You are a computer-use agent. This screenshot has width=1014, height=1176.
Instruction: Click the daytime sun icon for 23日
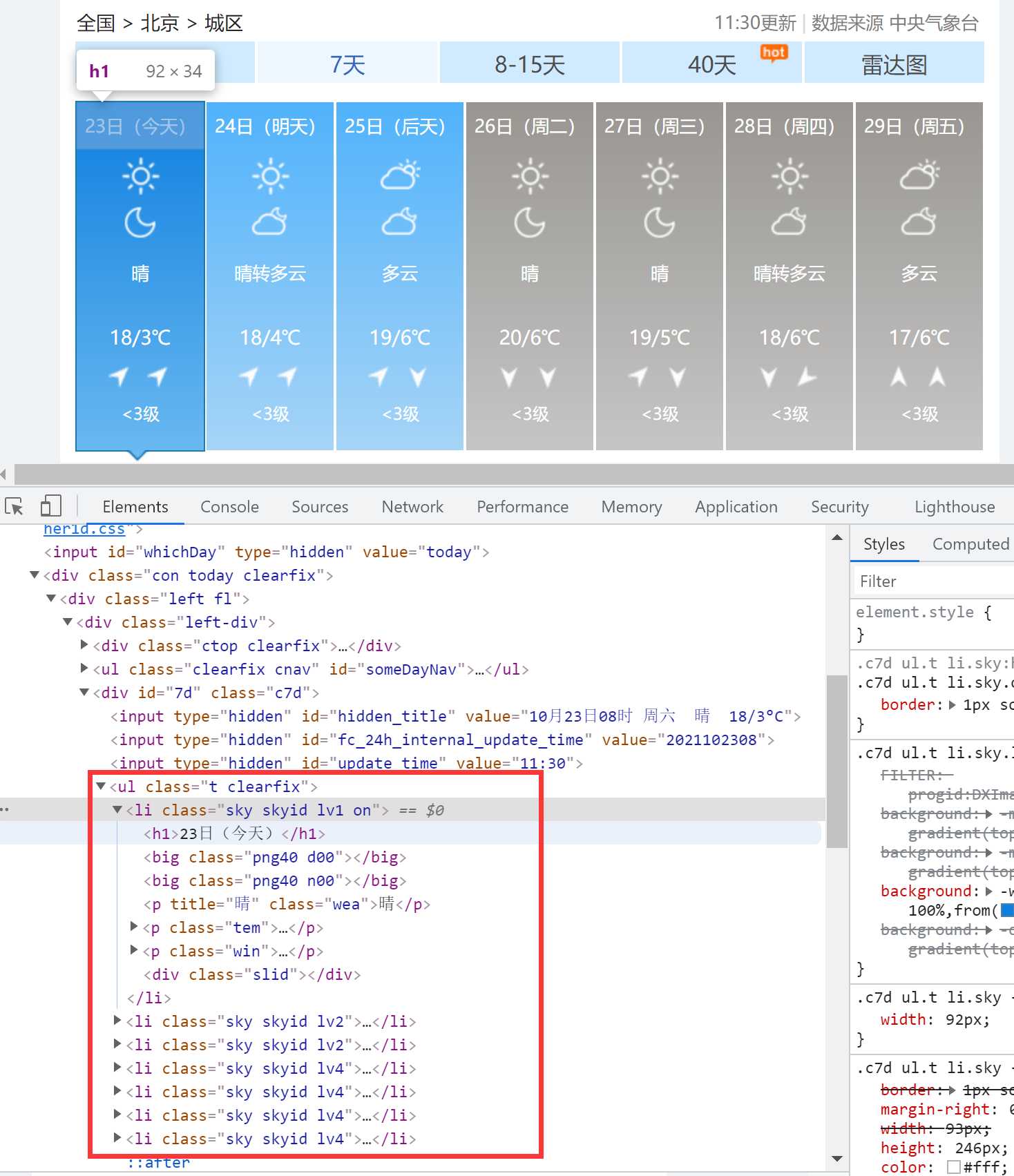coord(140,176)
